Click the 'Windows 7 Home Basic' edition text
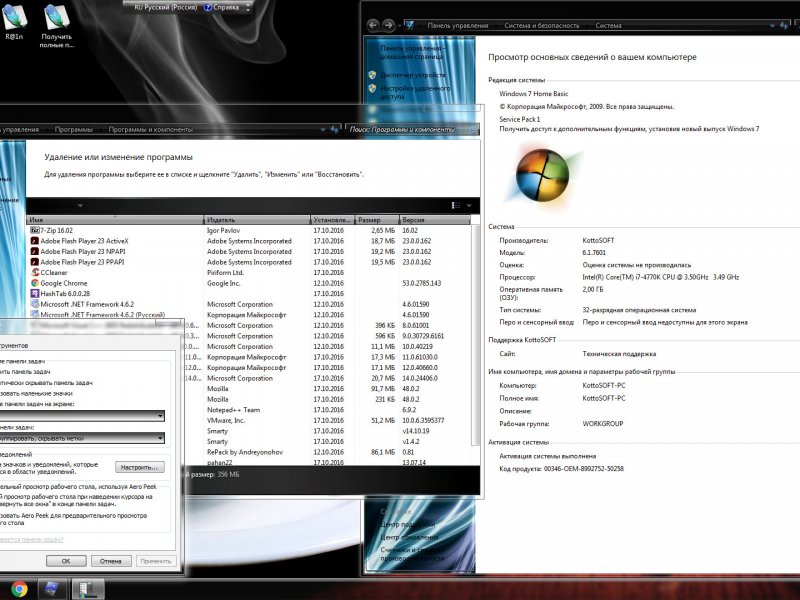800x600 pixels. 534,94
